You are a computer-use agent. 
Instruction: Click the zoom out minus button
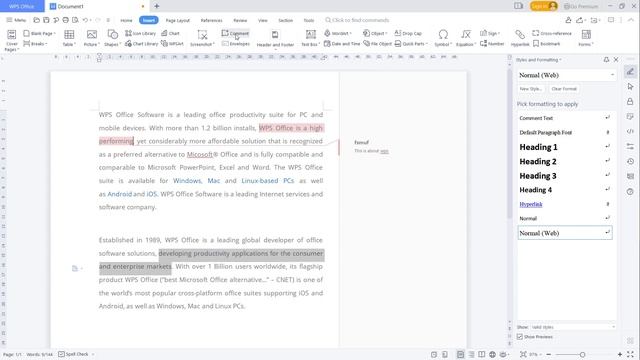point(549,354)
